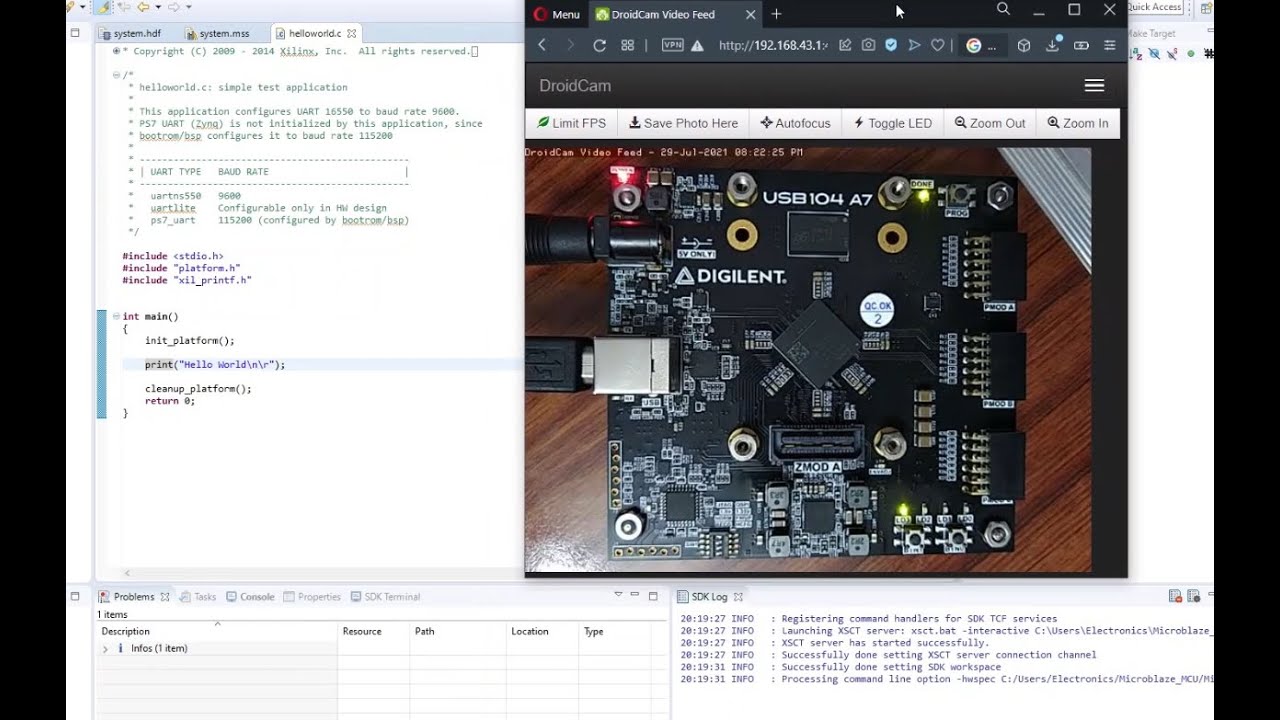Click the battery saver icon

click(1081, 45)
